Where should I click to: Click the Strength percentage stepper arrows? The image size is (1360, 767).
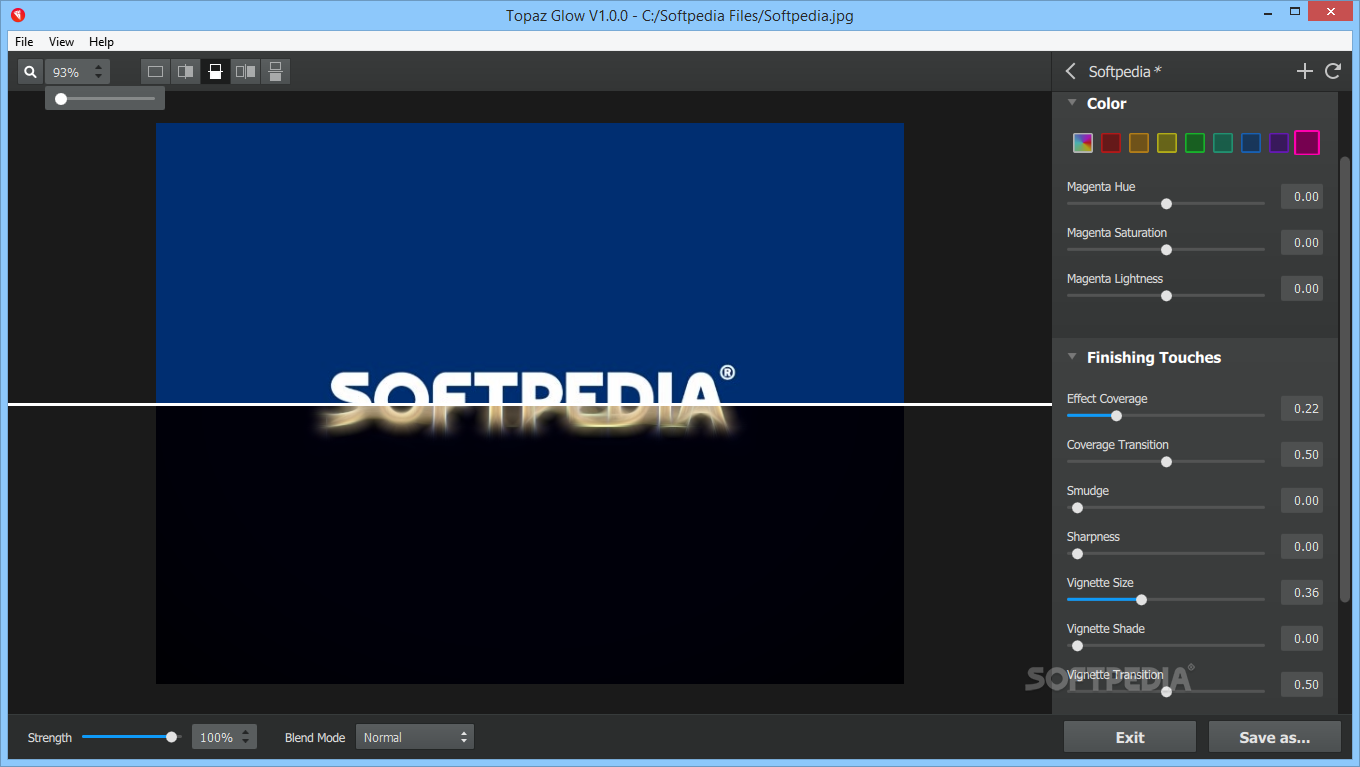pos(246,737)
